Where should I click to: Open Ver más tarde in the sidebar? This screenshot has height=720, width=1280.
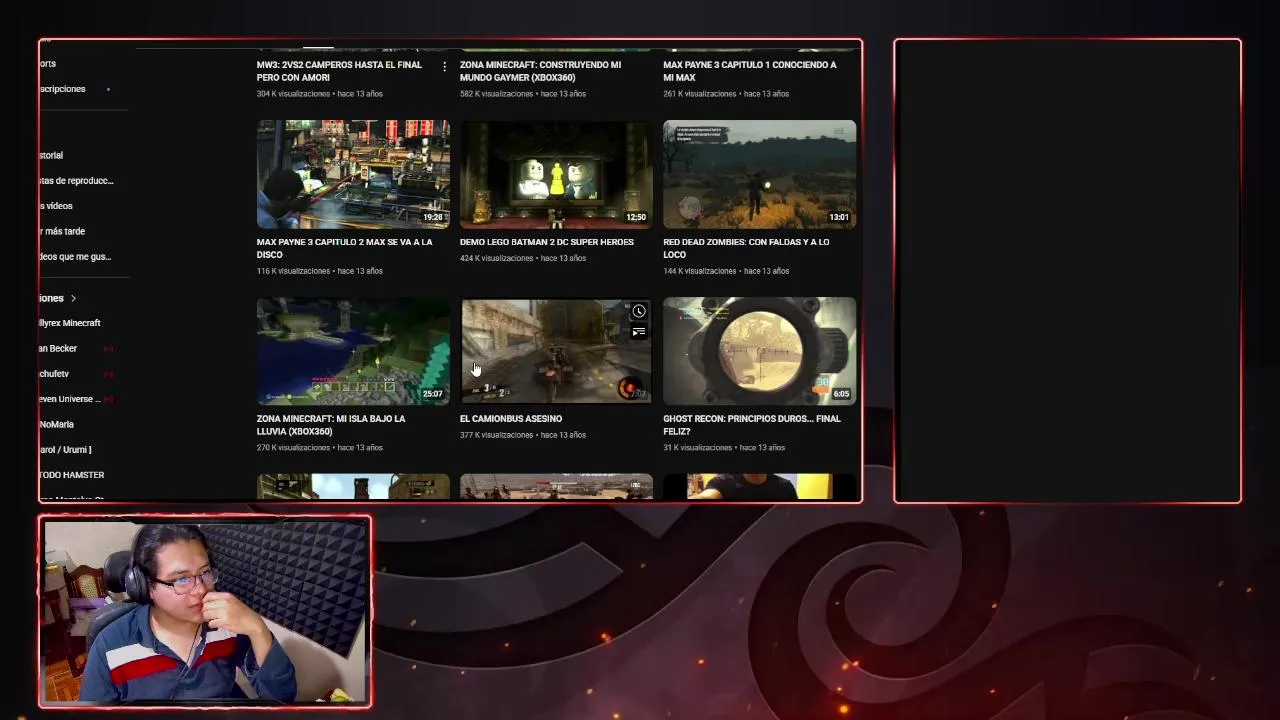coord(62,231)
